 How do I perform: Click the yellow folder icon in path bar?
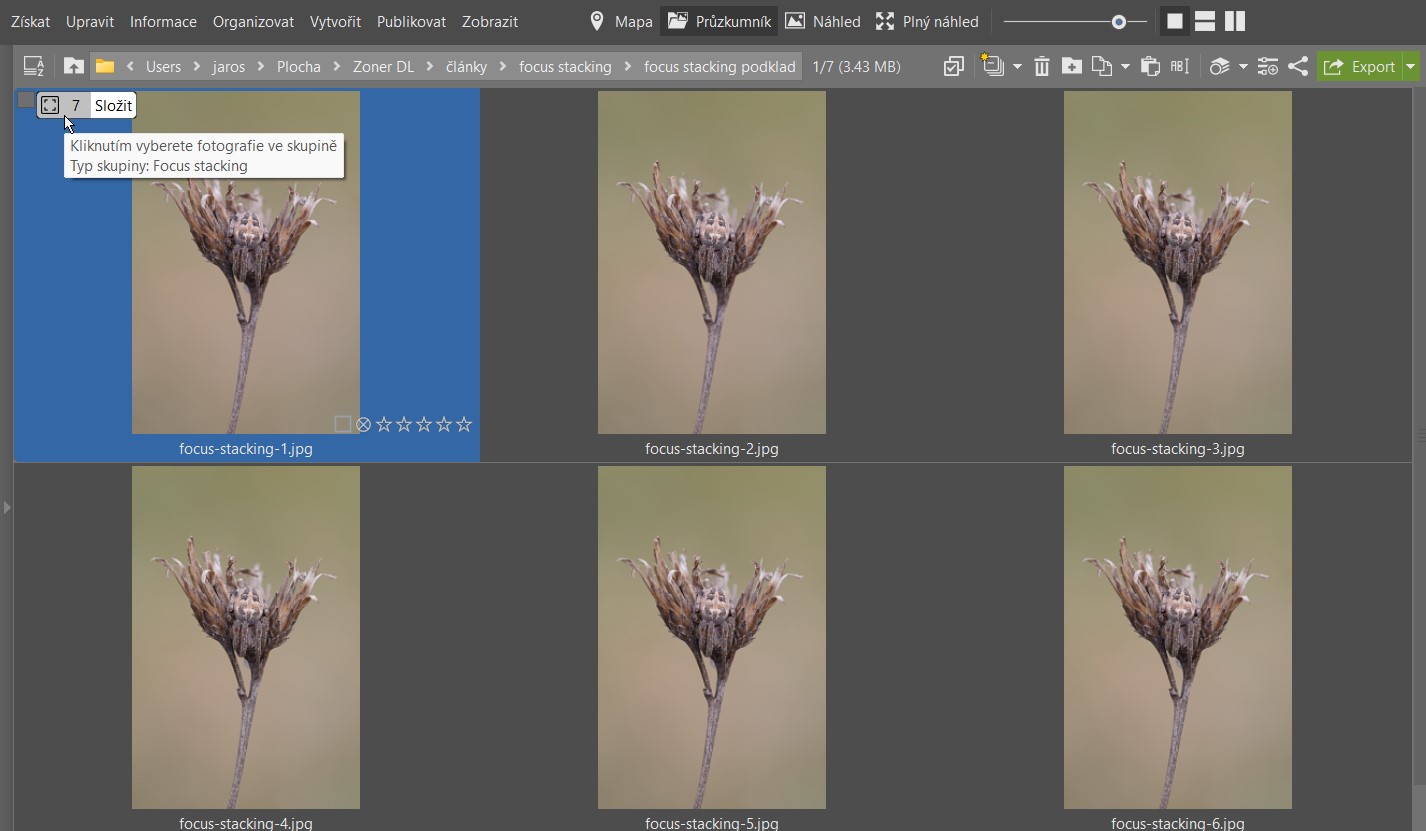104,66
